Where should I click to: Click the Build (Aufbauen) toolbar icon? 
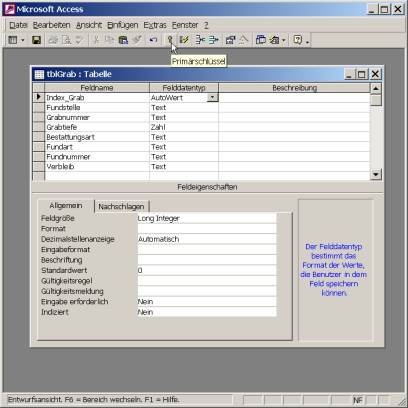pos(244,40)
